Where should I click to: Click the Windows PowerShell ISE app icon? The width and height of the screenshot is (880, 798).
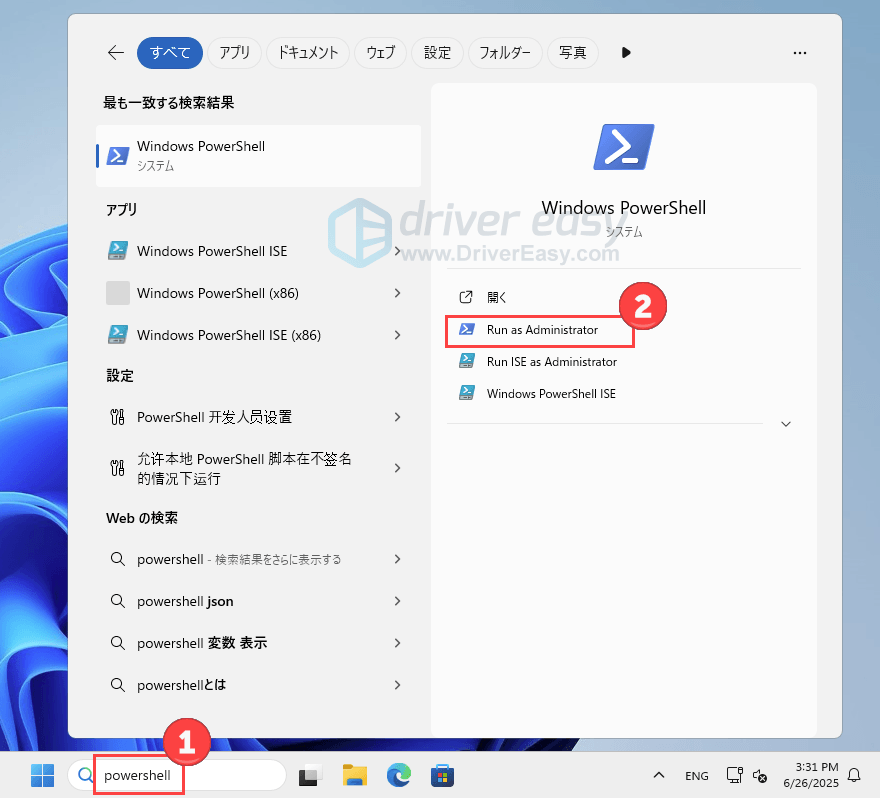118,251
